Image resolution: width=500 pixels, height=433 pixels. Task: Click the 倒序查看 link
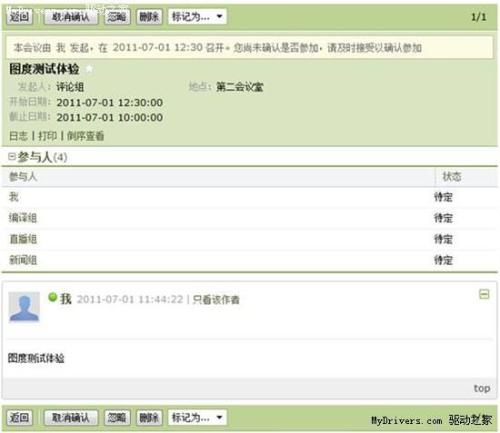(86, 136)
